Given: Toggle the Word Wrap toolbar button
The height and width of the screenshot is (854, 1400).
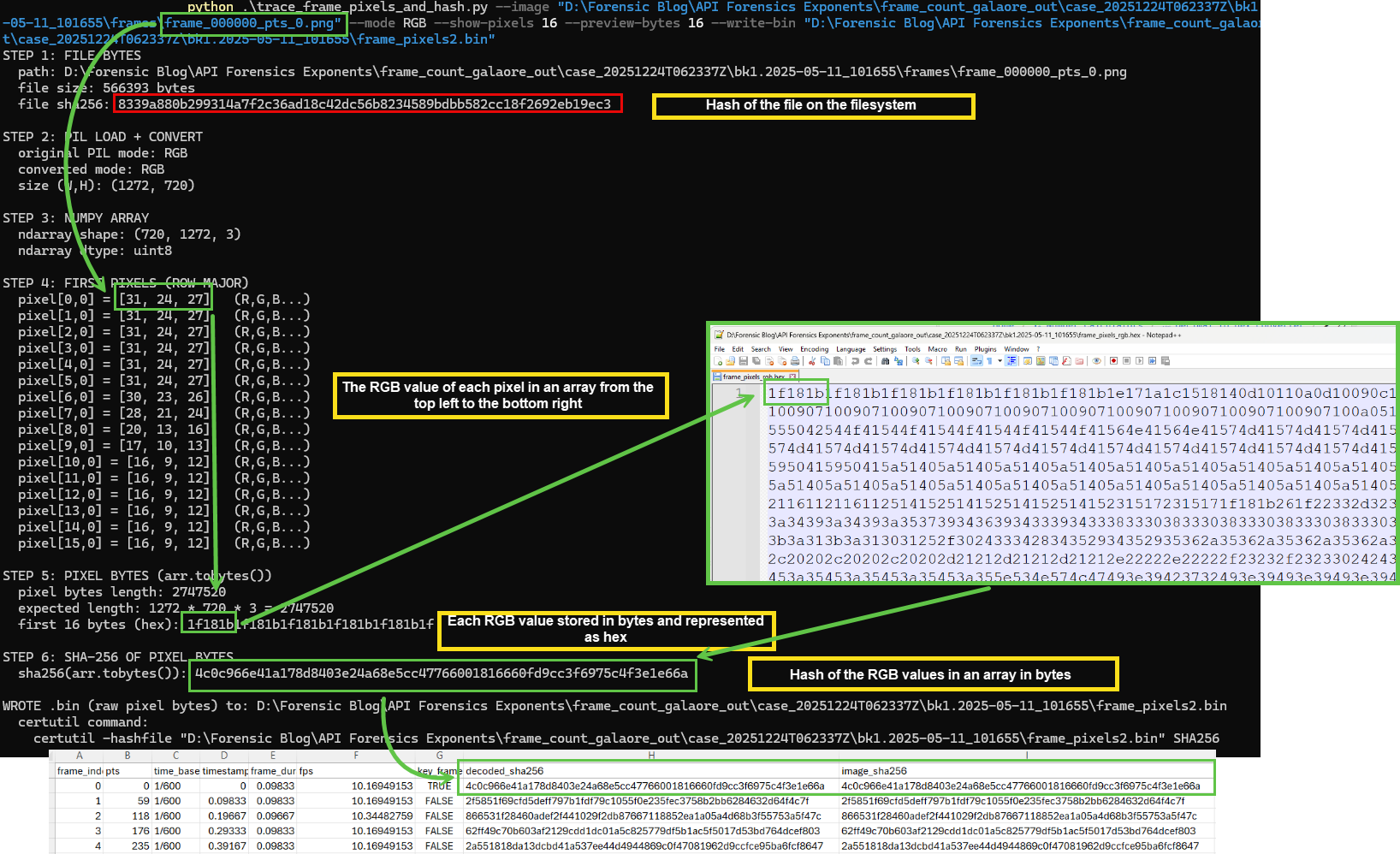Looking at the screenshot, I should 976,361.
